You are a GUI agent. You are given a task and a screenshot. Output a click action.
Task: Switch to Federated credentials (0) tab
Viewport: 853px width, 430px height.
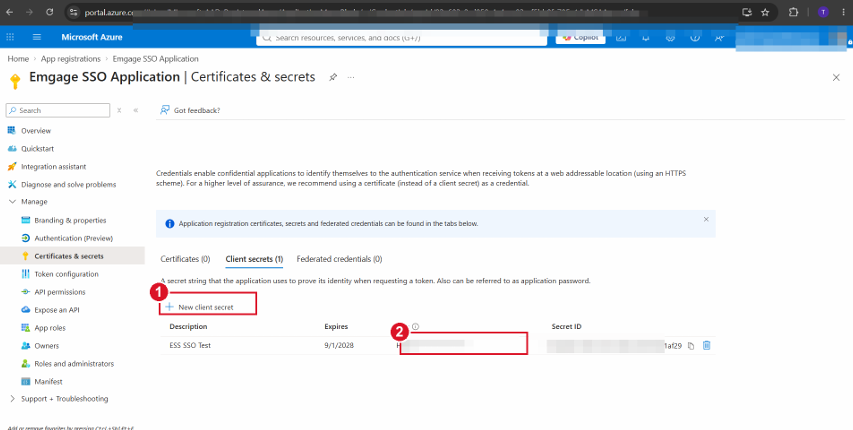[x=339, y=259]
